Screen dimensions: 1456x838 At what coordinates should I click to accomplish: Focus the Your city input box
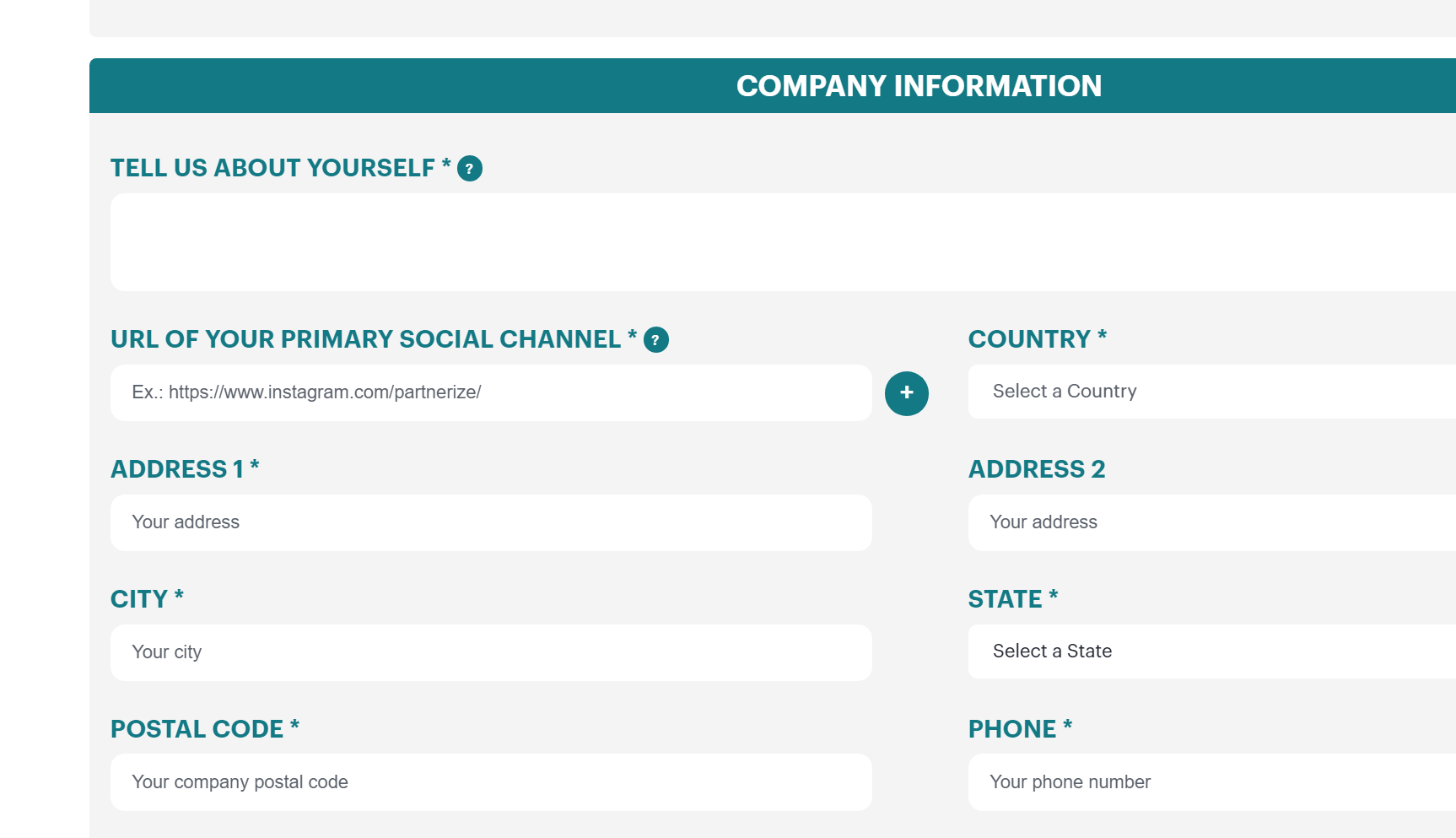point(491,653)
